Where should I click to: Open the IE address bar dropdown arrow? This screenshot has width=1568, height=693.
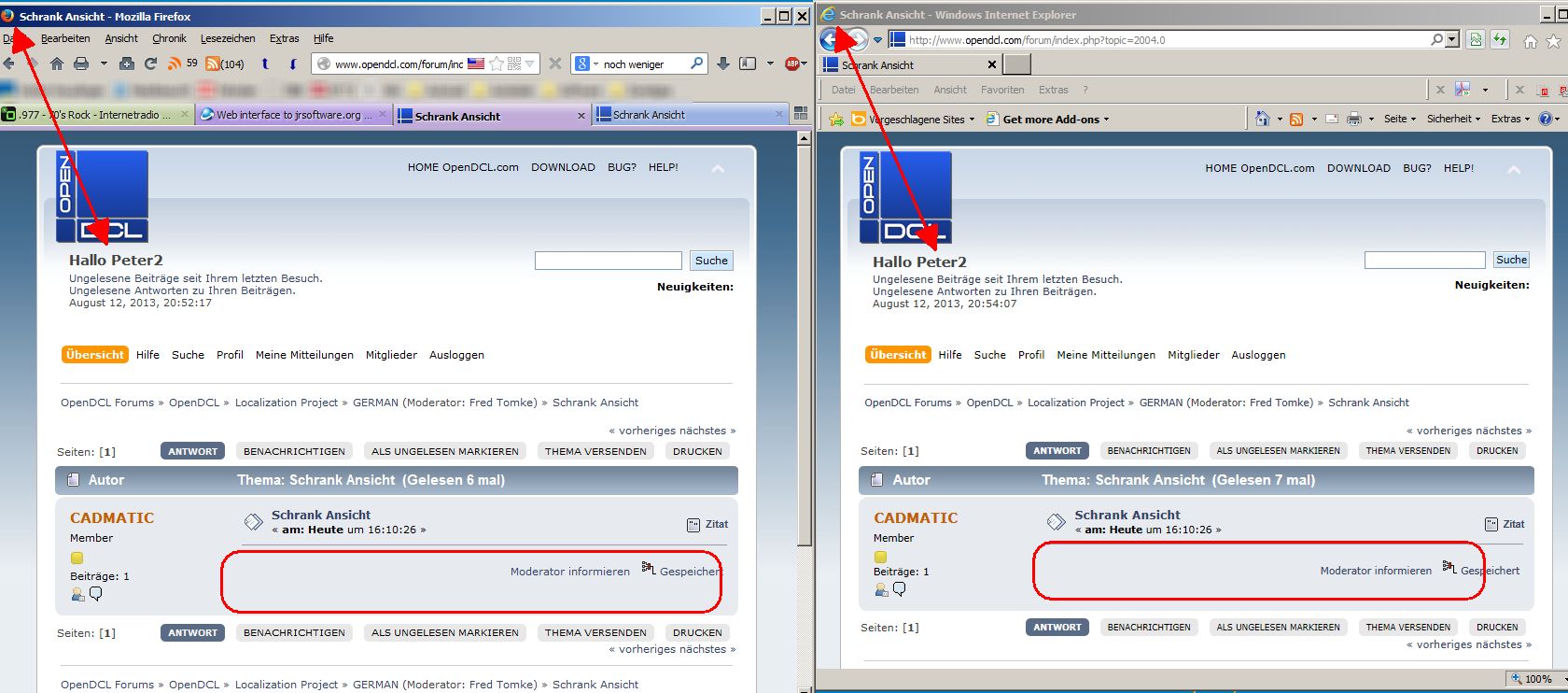tap(1452, 39)
